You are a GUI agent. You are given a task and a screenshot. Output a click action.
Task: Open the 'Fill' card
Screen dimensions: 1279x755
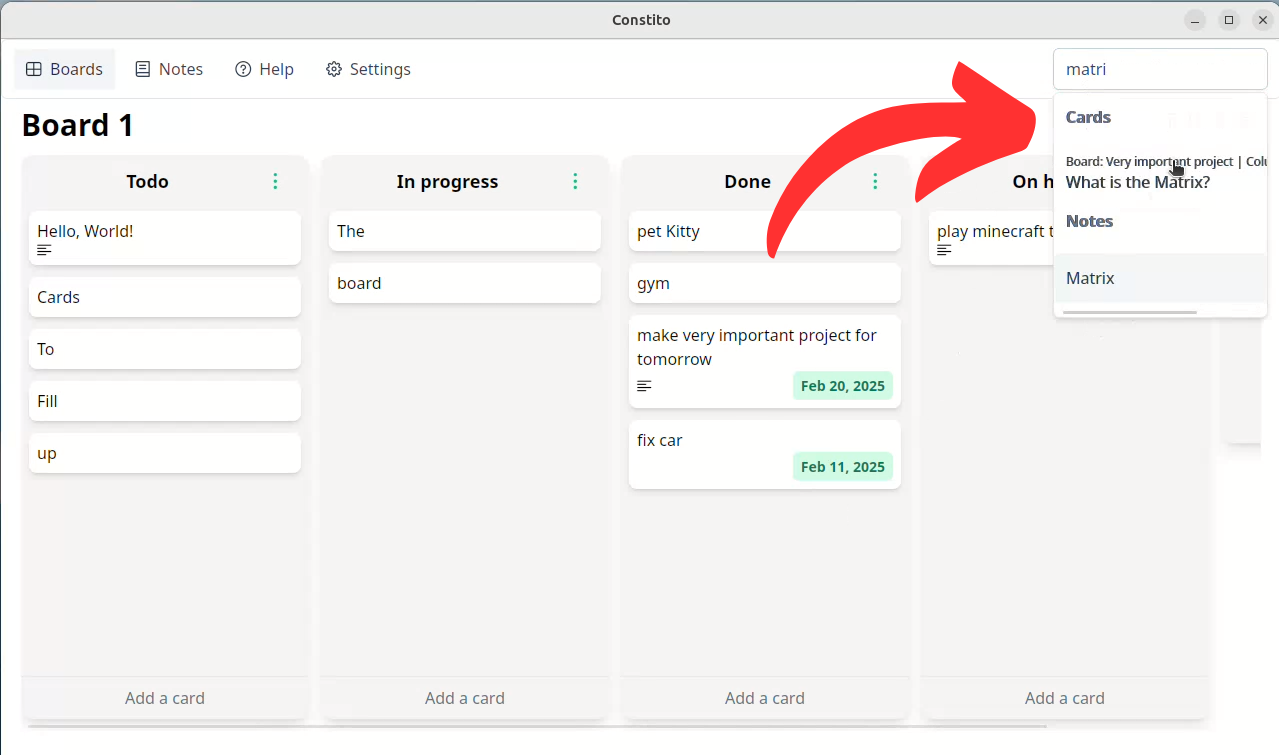pyautogui.click(x=165, y=401)
